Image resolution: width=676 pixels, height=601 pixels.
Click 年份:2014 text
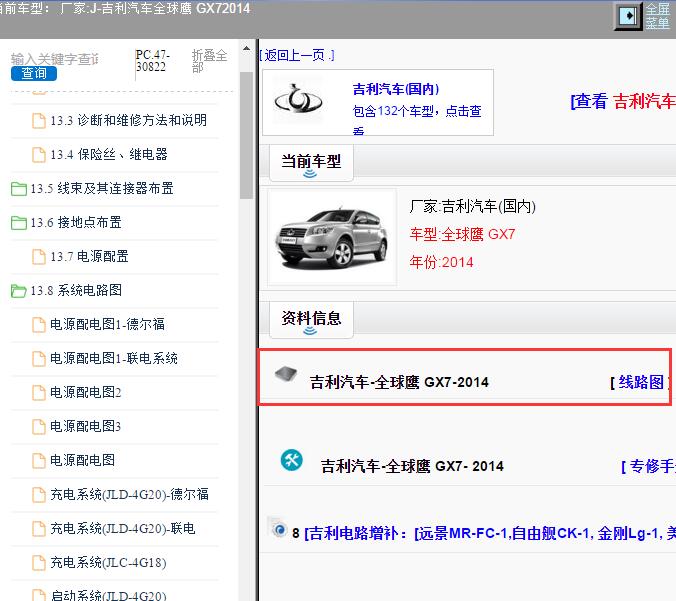441,262
